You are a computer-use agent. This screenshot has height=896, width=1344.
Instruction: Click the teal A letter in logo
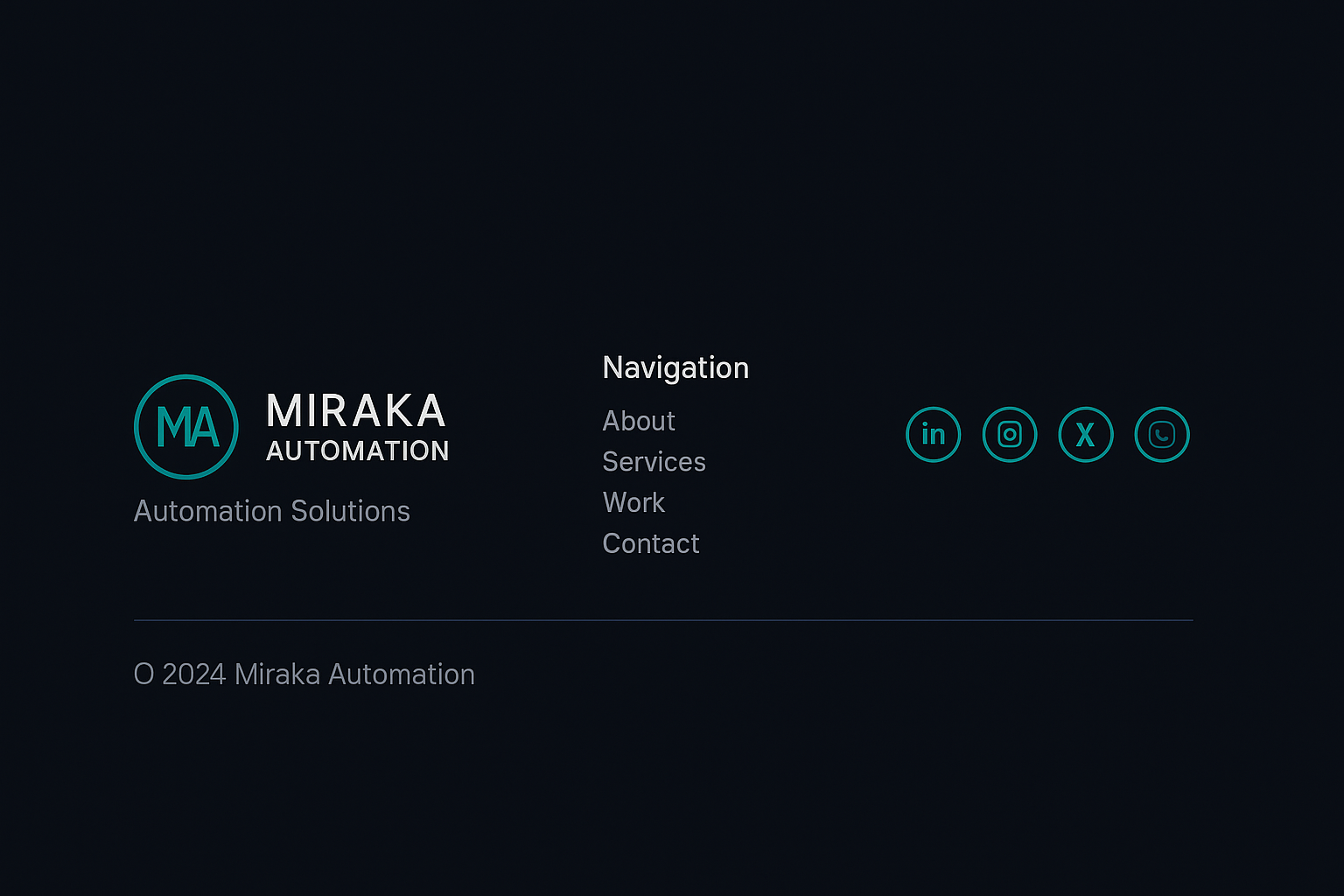(x=205, y=427)
